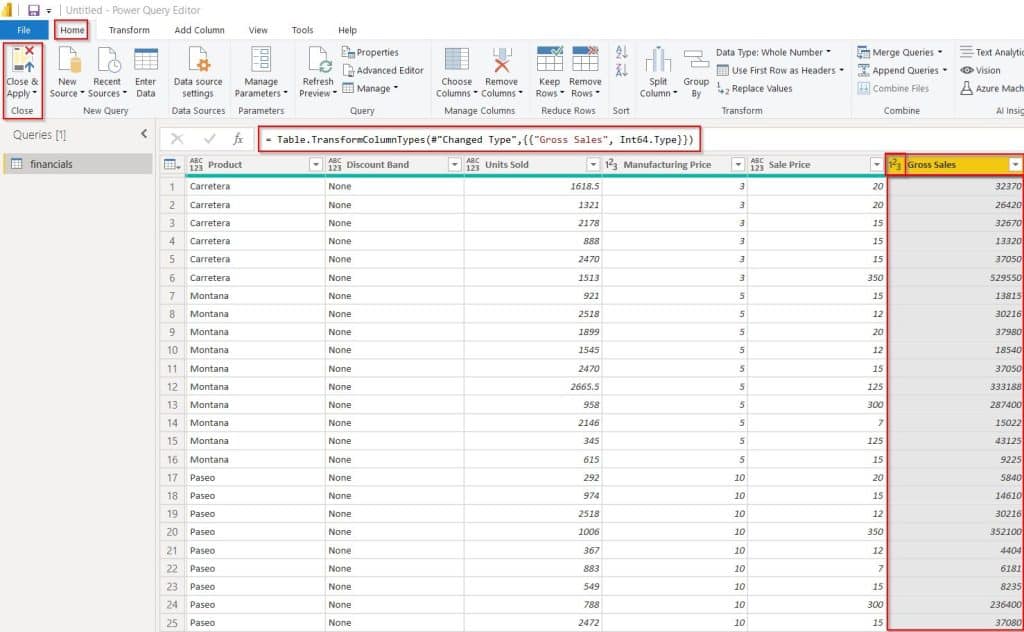Click the Enter Data icon
1024x632 pixels.
coord(146,59)
